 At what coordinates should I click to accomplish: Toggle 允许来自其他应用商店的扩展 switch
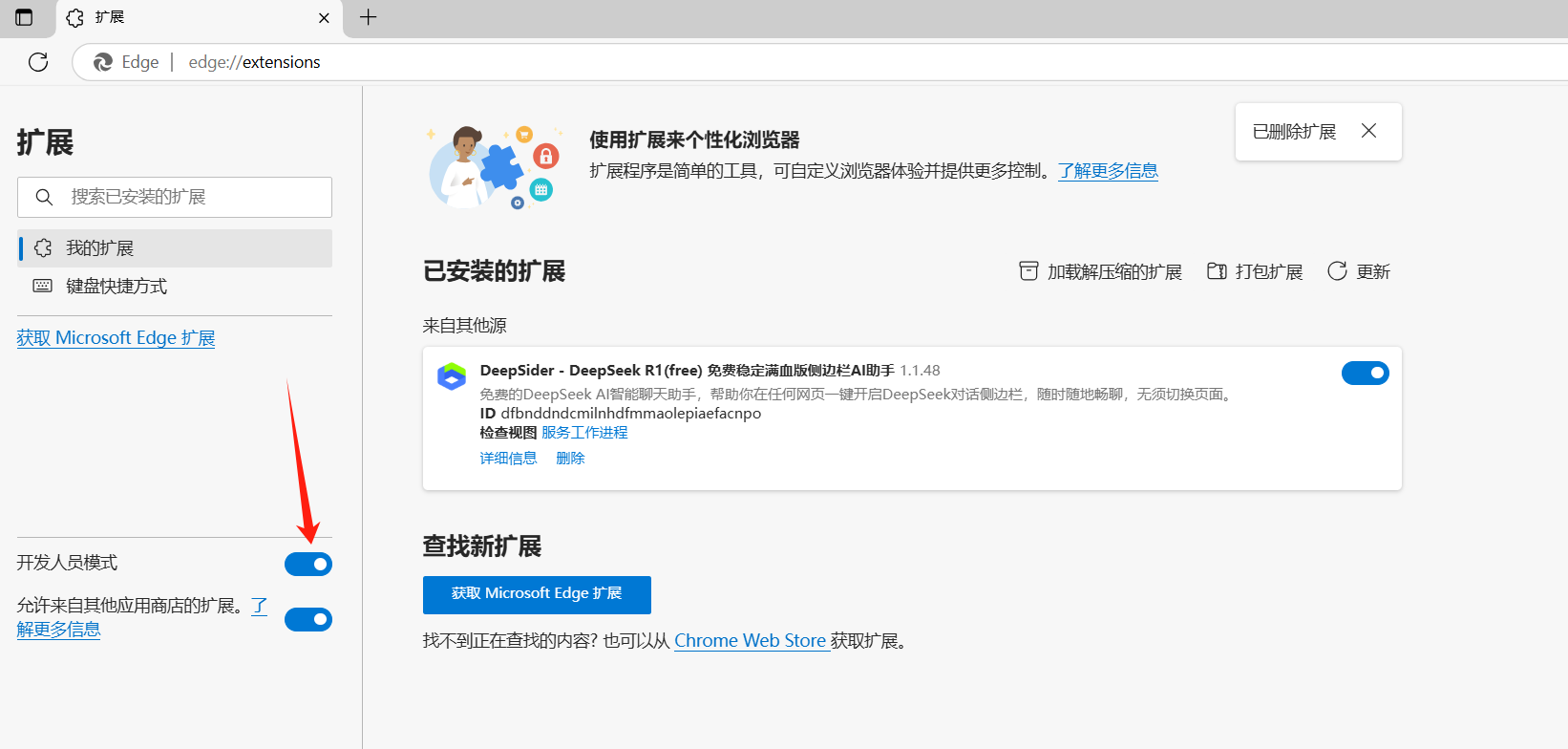coord(308,620)
